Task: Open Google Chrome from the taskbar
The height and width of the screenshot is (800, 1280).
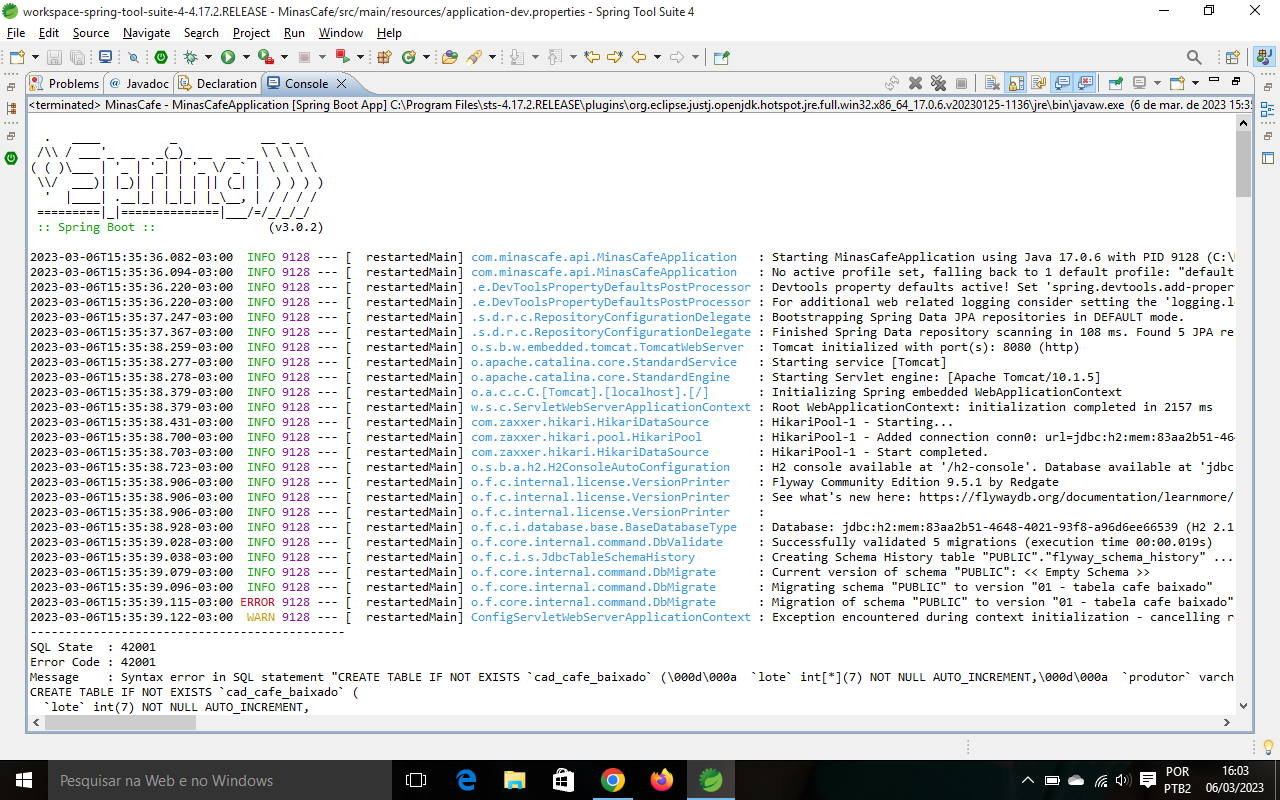Action: coord(613,780)
